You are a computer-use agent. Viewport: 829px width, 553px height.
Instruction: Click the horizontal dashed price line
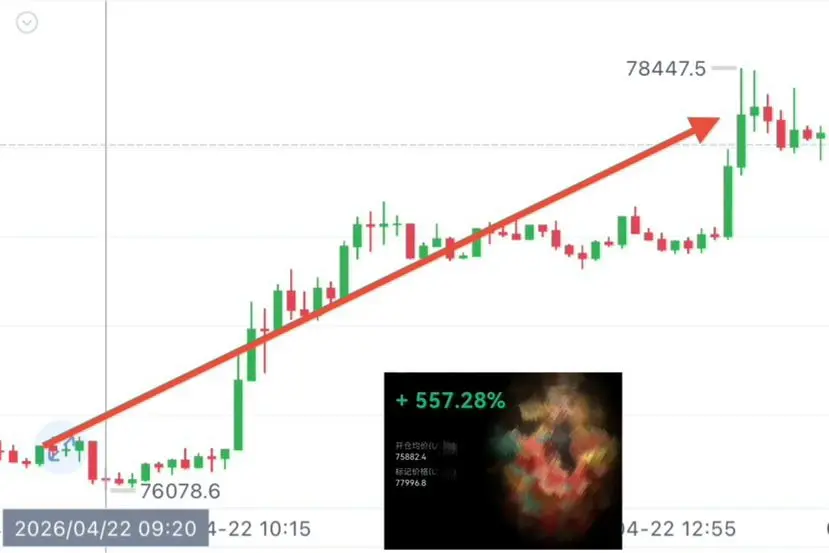click(x=414, y=144)
